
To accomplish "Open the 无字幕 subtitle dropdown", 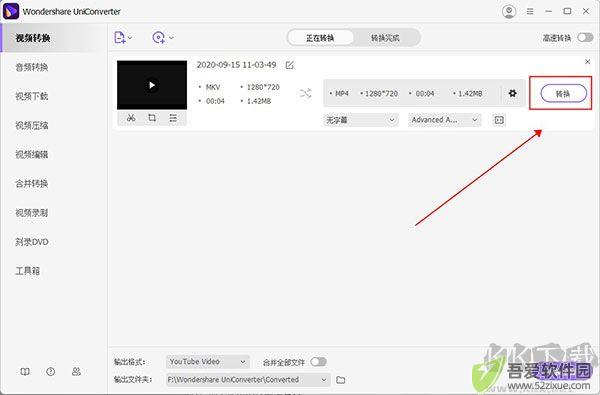I will point(360,120).
